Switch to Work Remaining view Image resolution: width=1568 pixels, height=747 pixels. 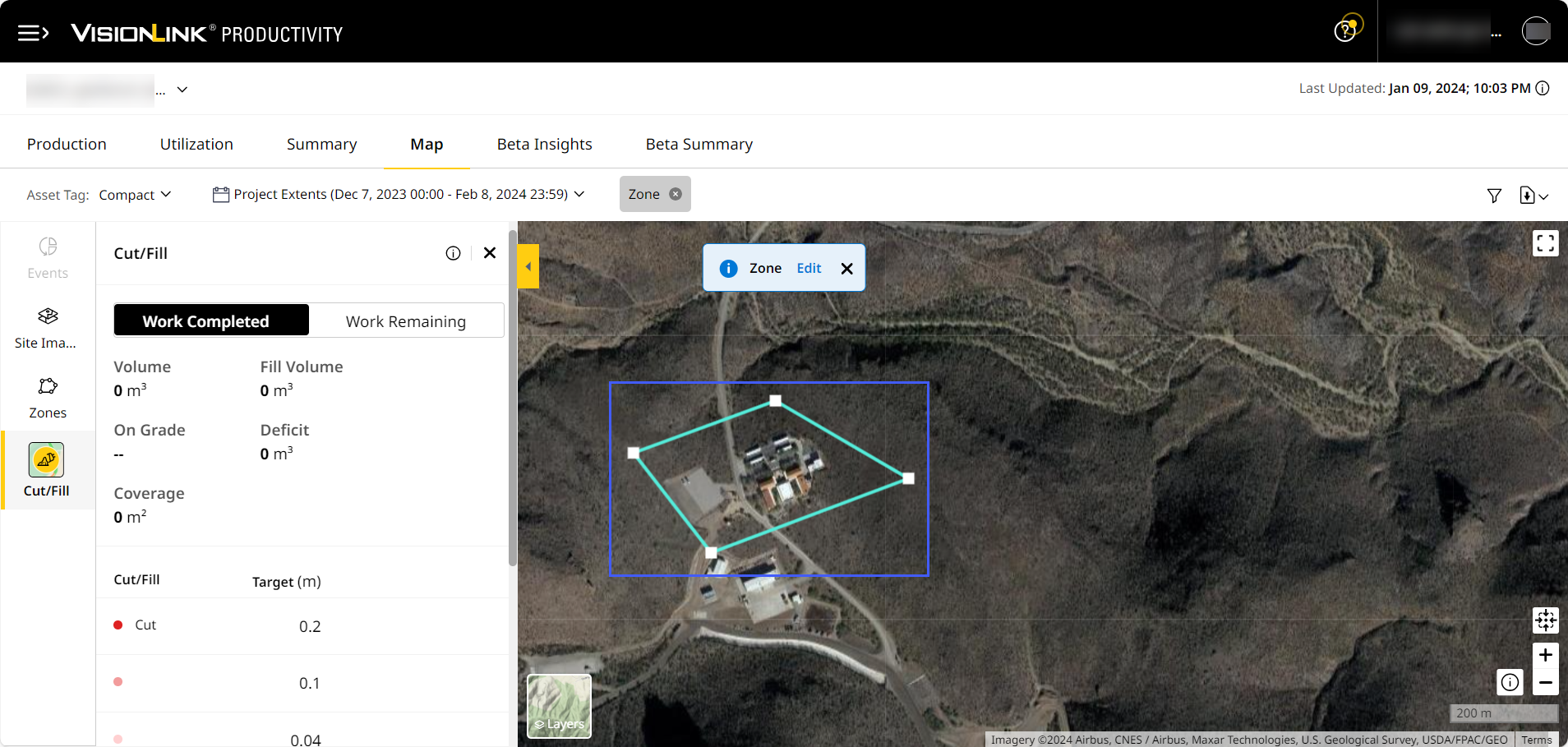point(406,321)
